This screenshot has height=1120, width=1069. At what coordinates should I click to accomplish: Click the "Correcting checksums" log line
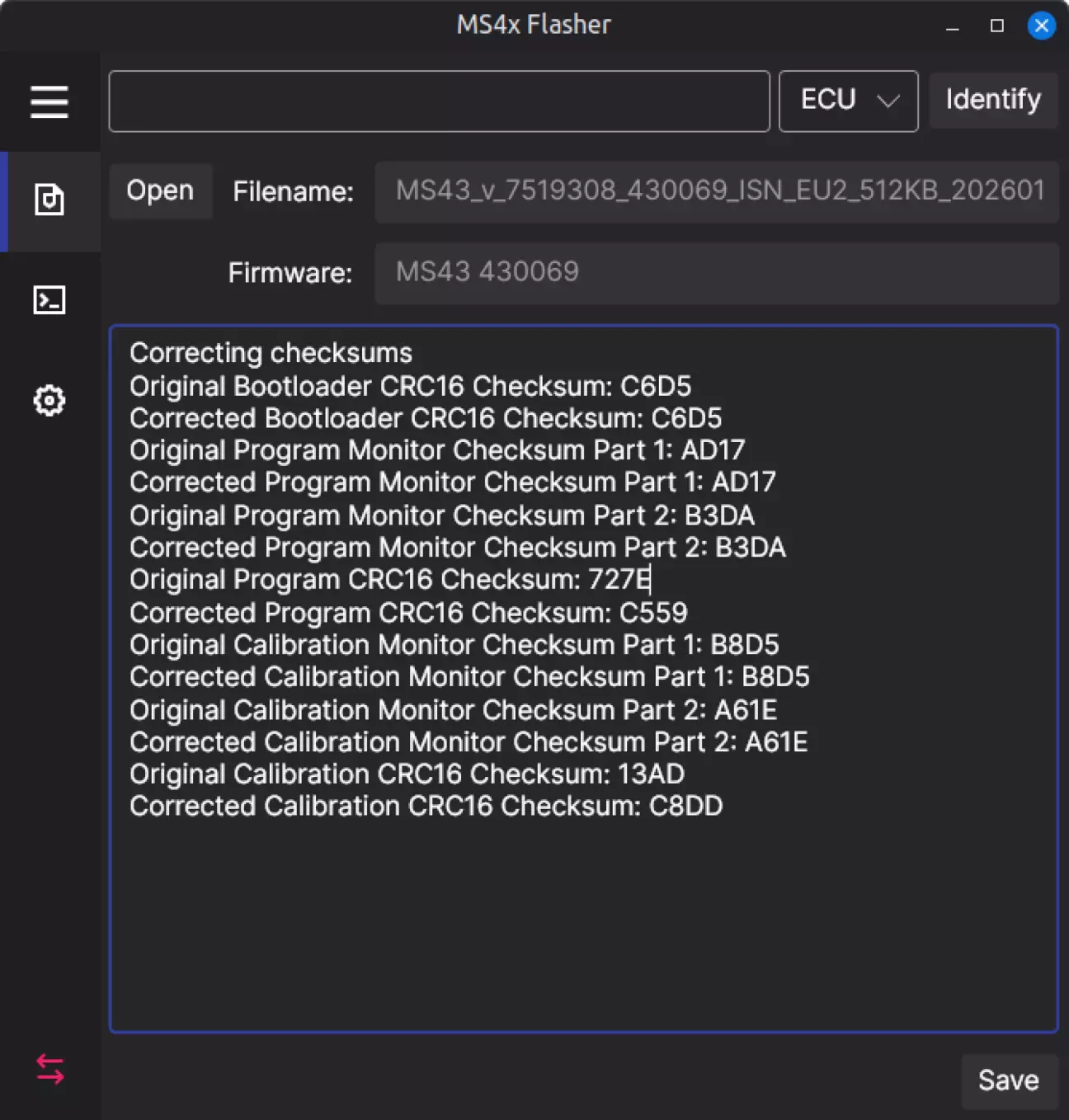(271, 353)
